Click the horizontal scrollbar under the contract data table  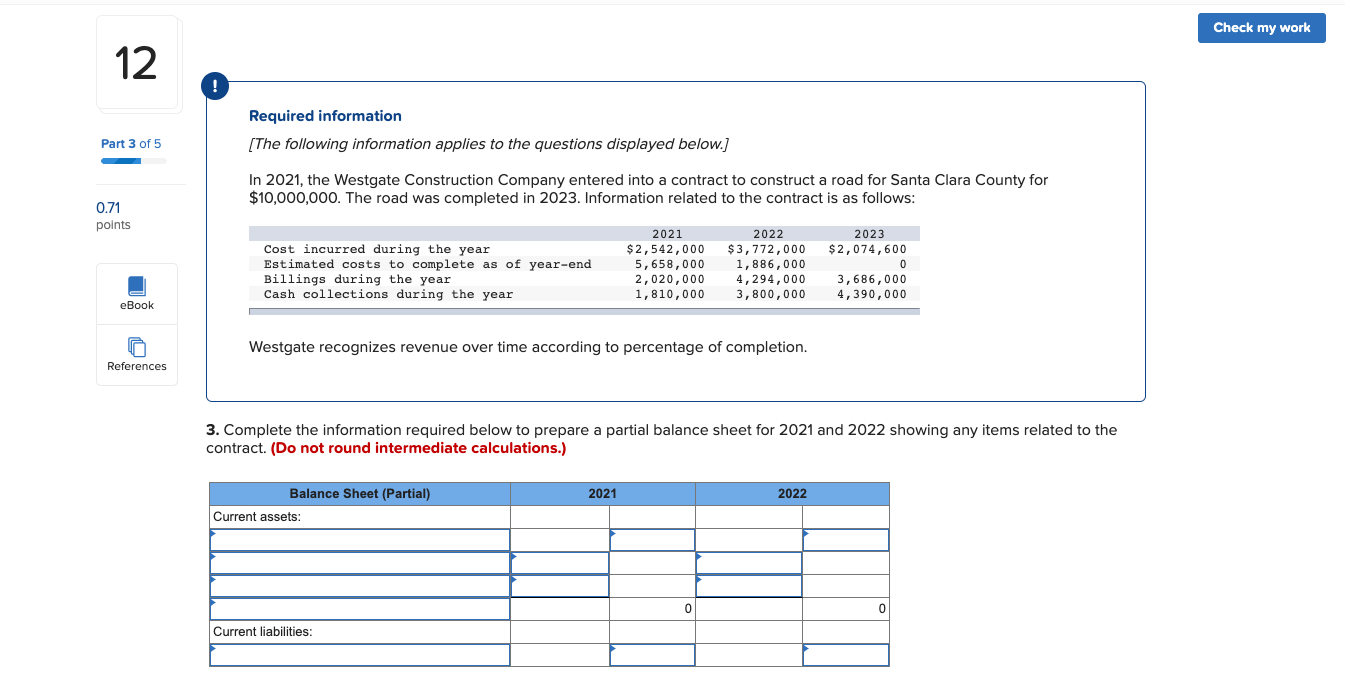click(x=584, y=312)
